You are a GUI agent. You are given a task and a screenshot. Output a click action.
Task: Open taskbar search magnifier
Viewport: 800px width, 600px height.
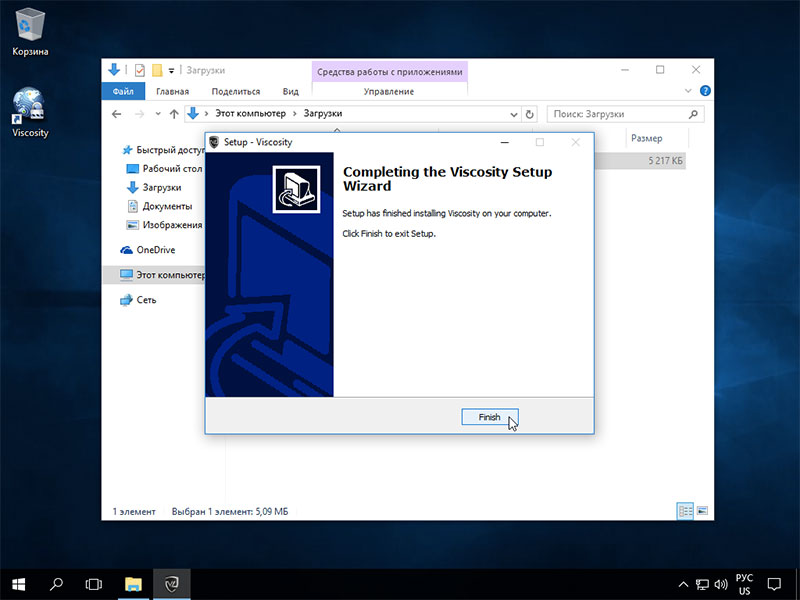pos(56,584)
